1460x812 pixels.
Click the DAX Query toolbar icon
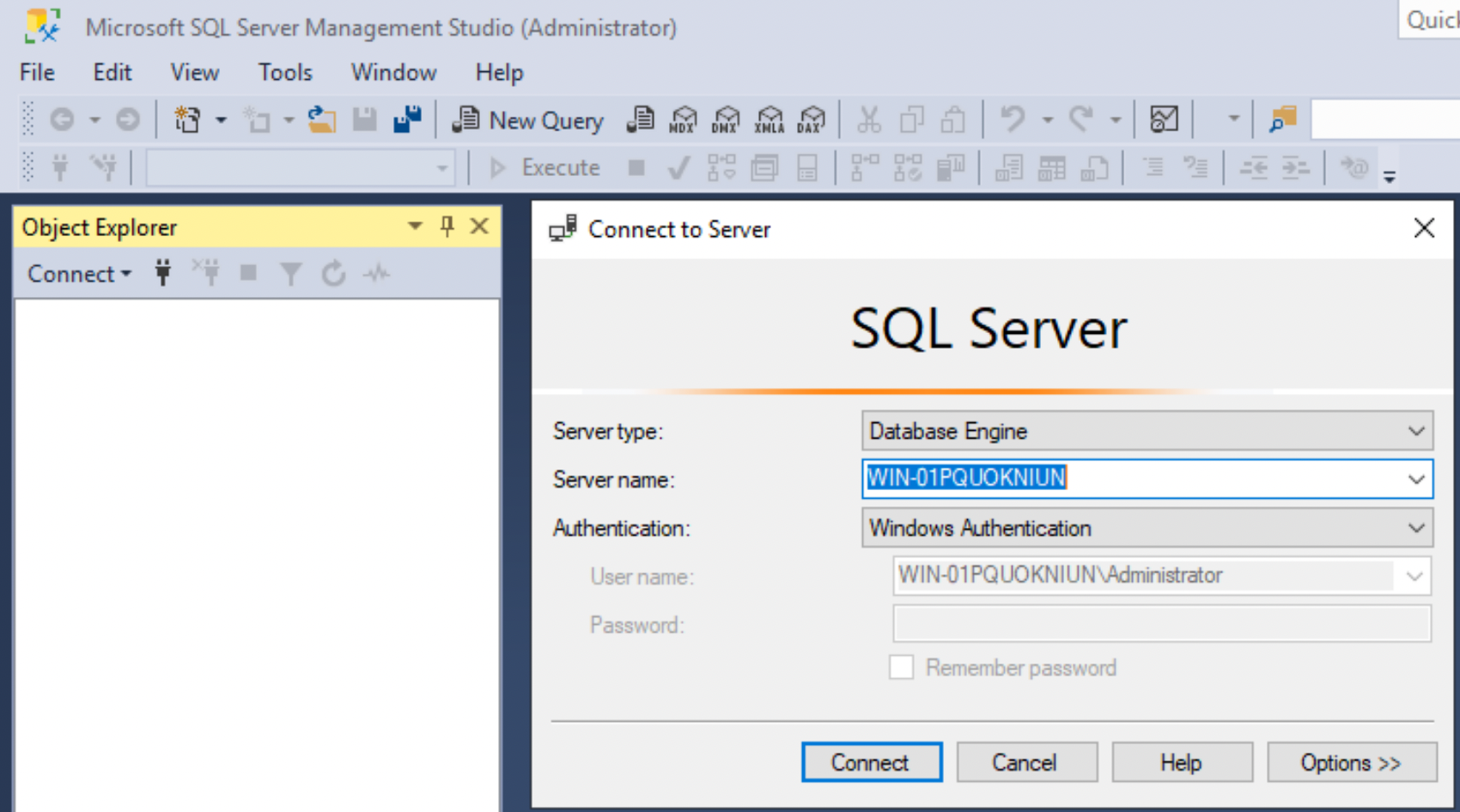point(811,120)
